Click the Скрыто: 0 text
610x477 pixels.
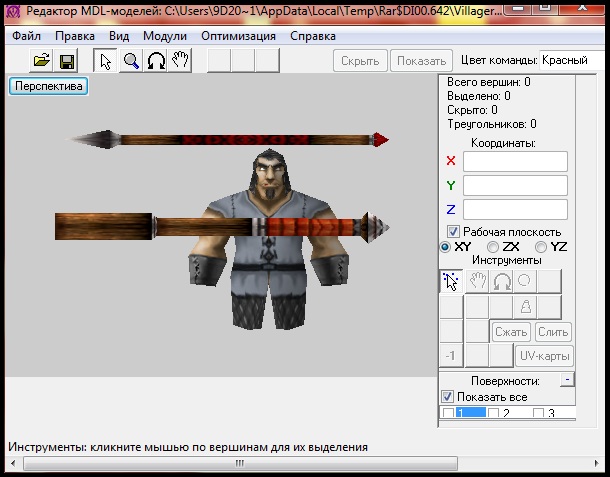point(472,110)
